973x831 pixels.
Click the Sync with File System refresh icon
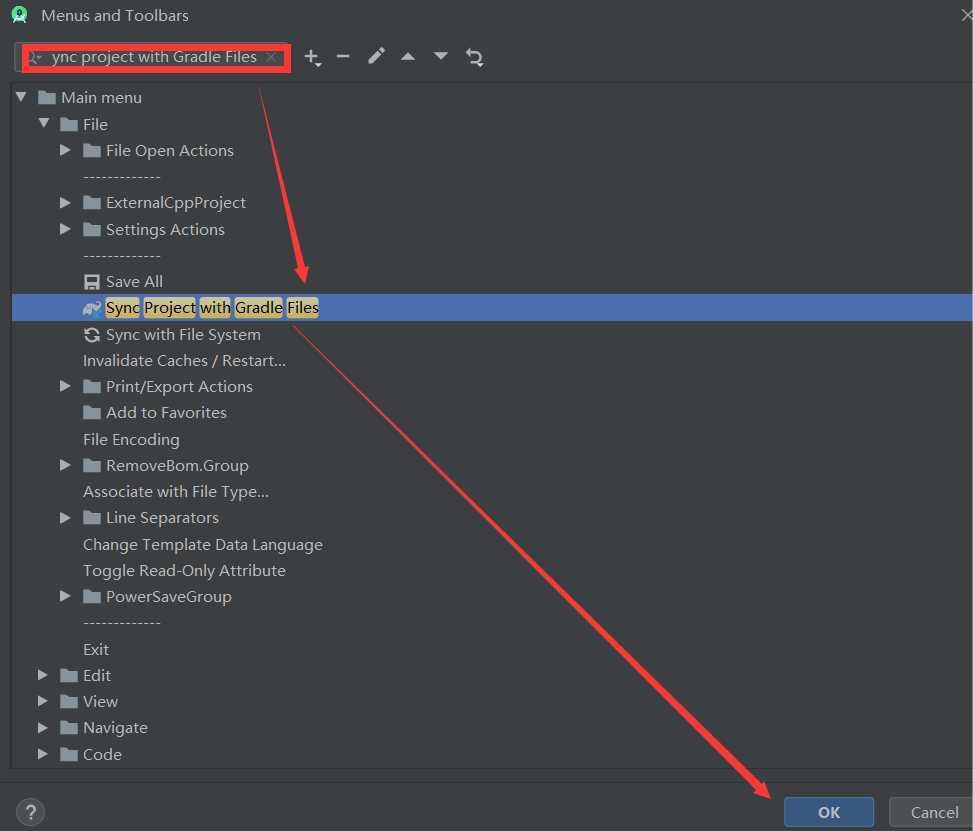(x=92, y=335)
